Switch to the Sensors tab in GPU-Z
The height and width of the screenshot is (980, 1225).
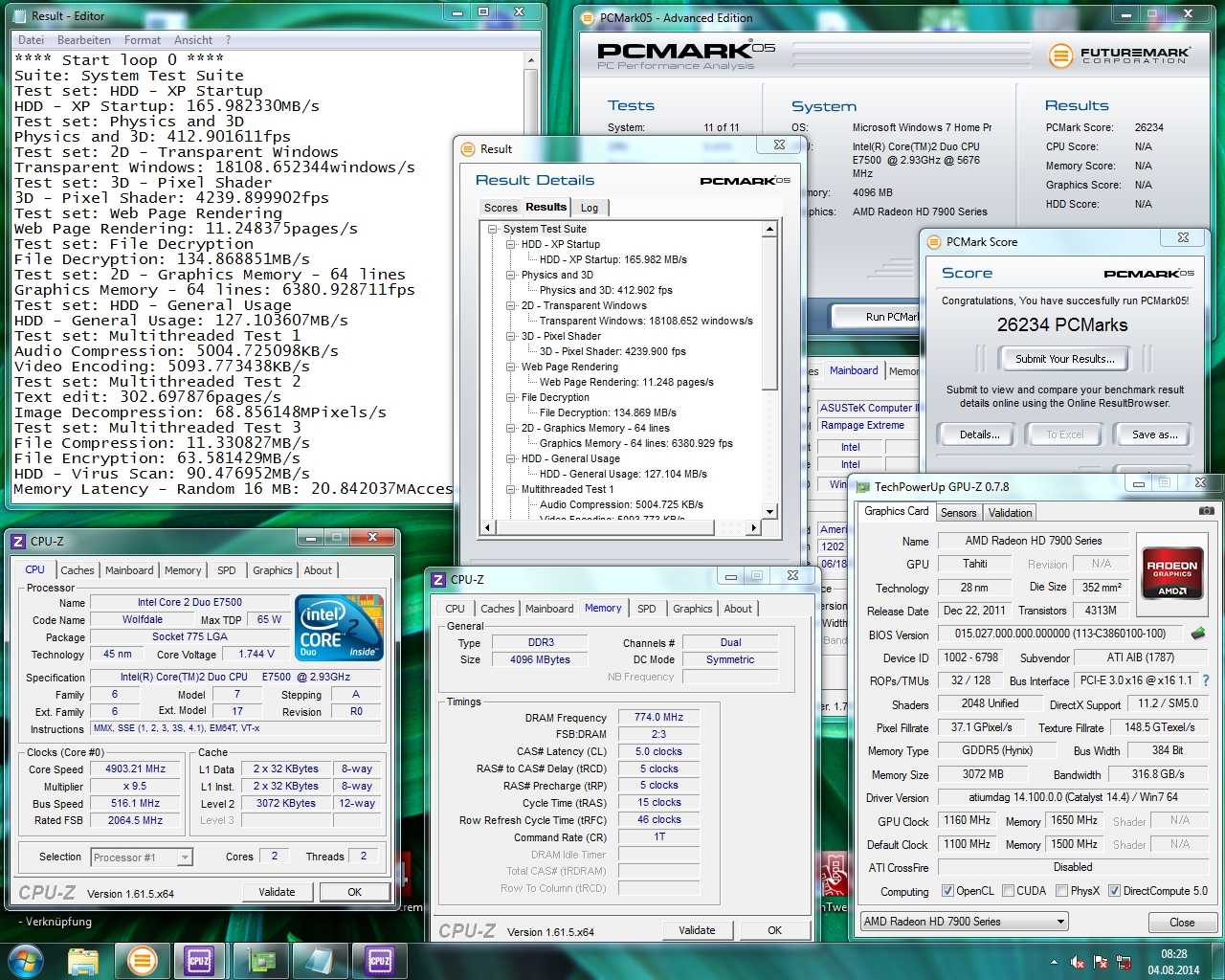(x=958, y=513)
